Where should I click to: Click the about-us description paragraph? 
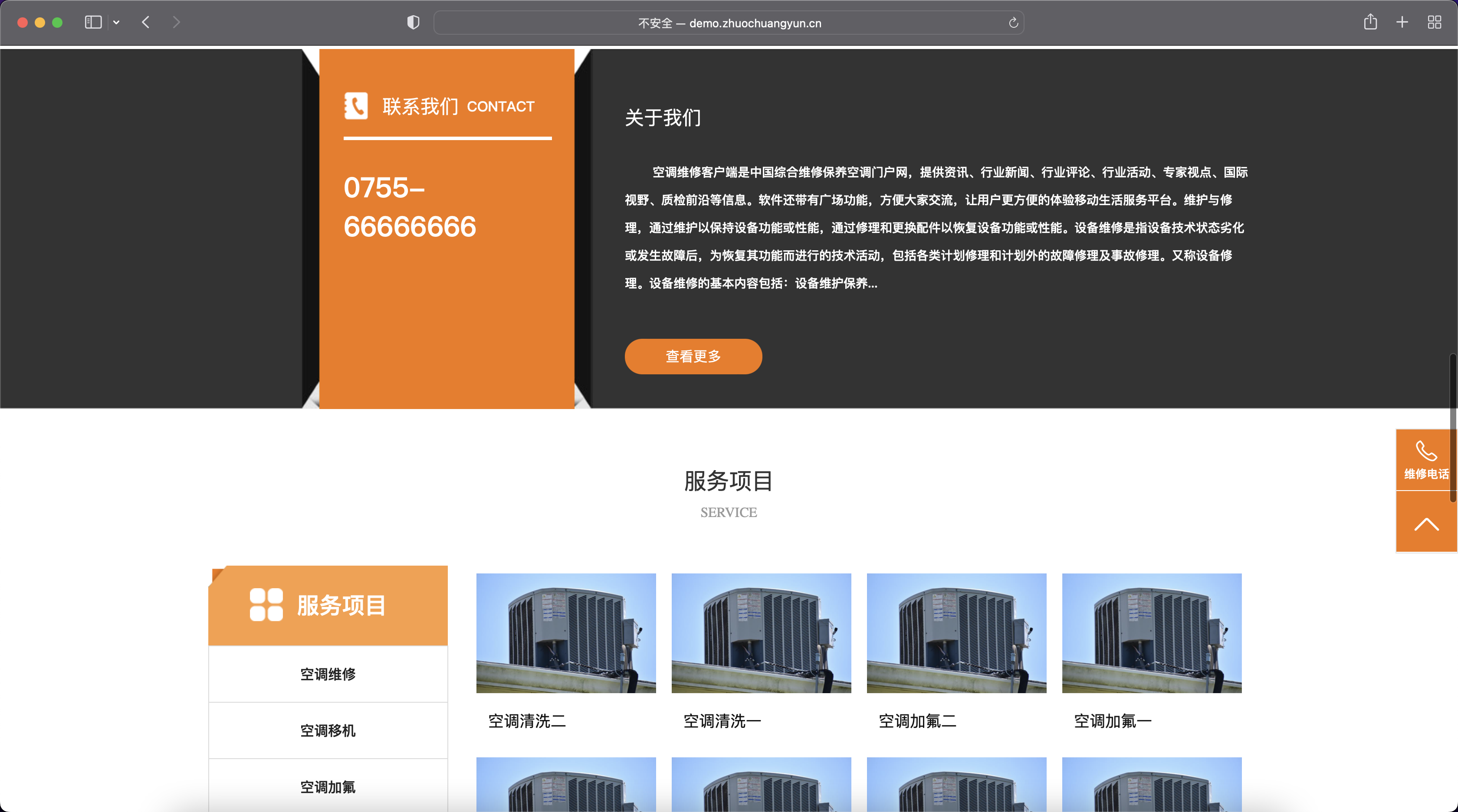936,227
